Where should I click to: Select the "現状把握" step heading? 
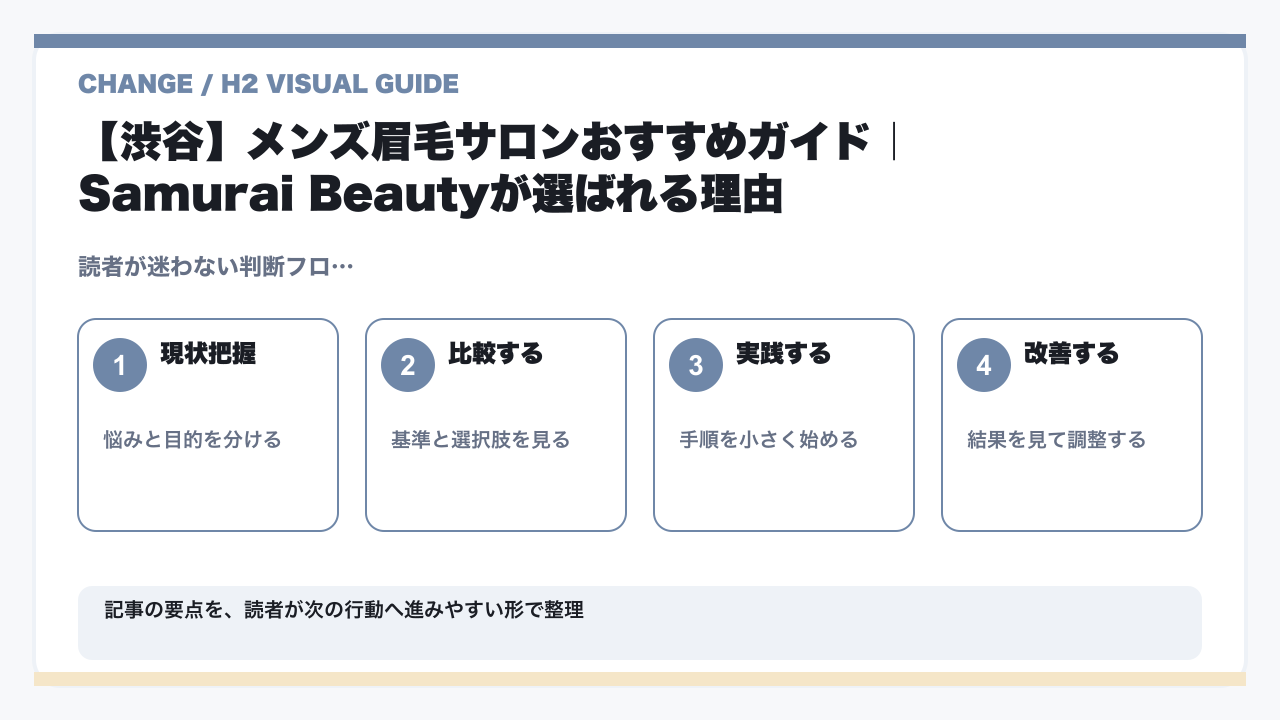[x=208, y=353]
